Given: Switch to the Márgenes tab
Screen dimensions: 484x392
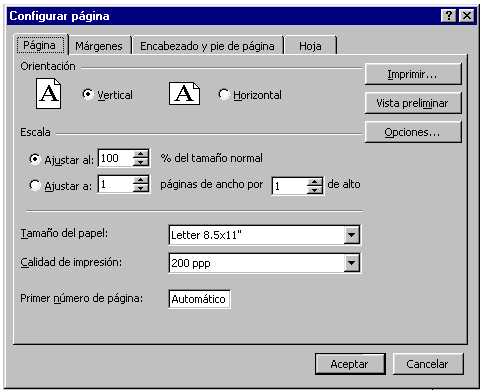Looking at the screenshot, I should (x=99, y=46).
